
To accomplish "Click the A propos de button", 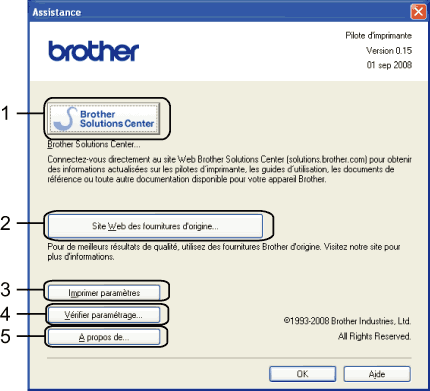I will 104,337.
